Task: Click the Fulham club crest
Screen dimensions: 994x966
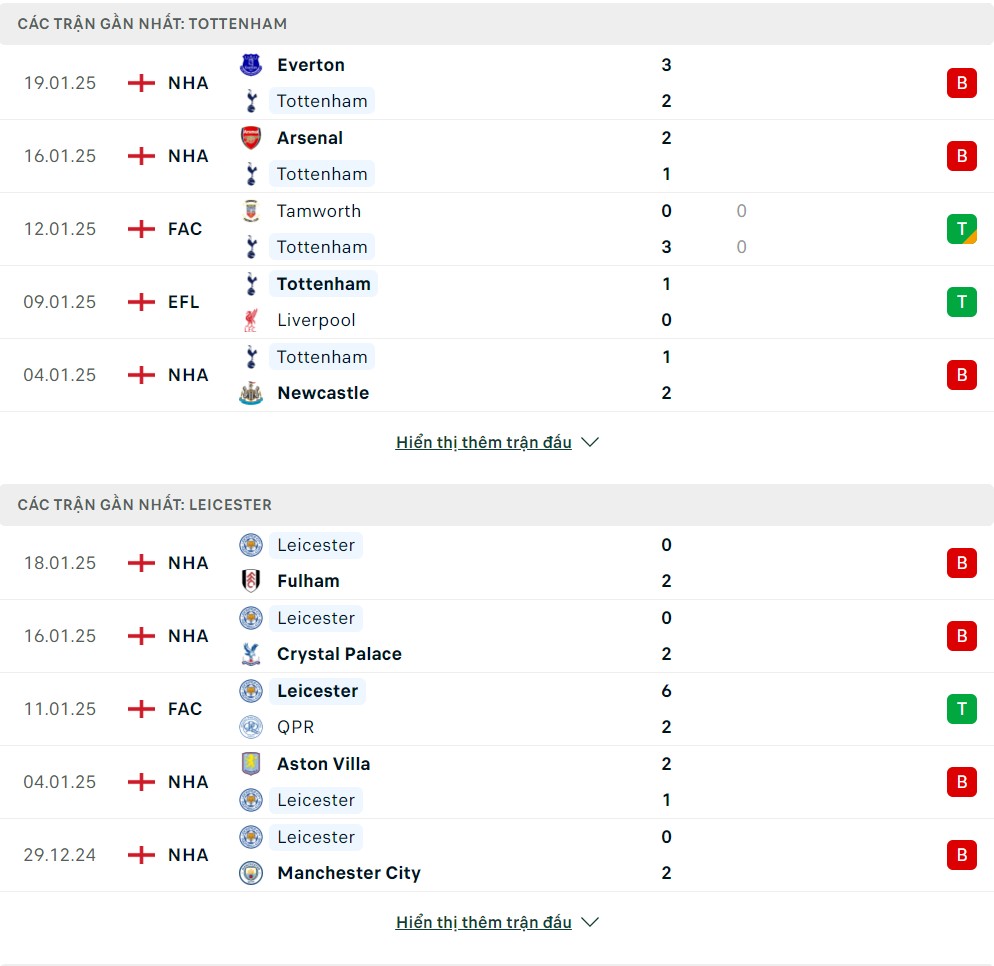Action: click(x=251, y=581)
